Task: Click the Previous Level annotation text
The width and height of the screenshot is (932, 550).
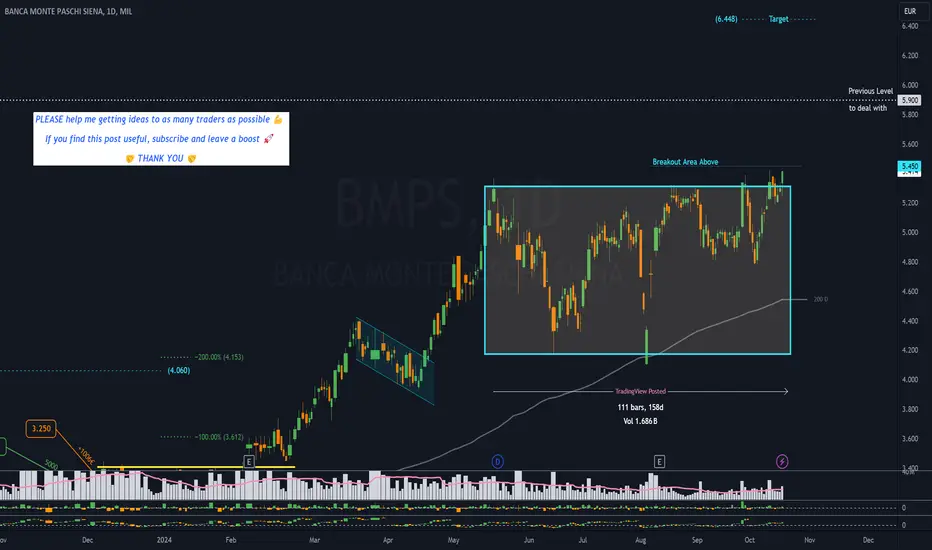Action: coord(870,91)
